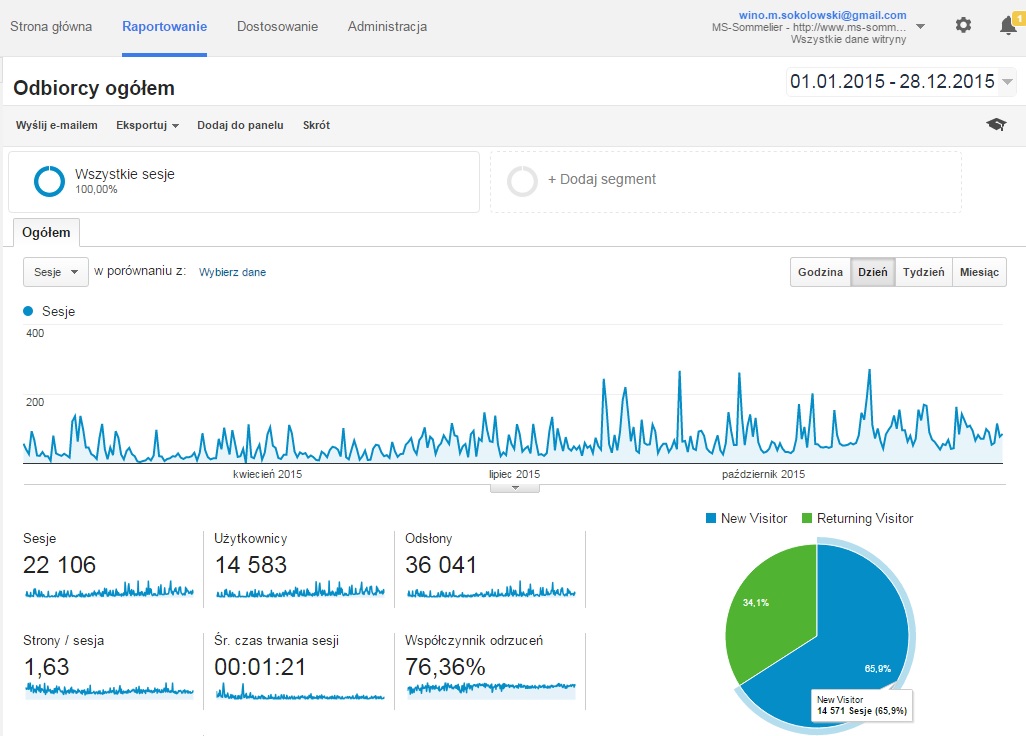Click Wyślij e-mailem button
The image size is (1026, 736).
pos(57,125)
